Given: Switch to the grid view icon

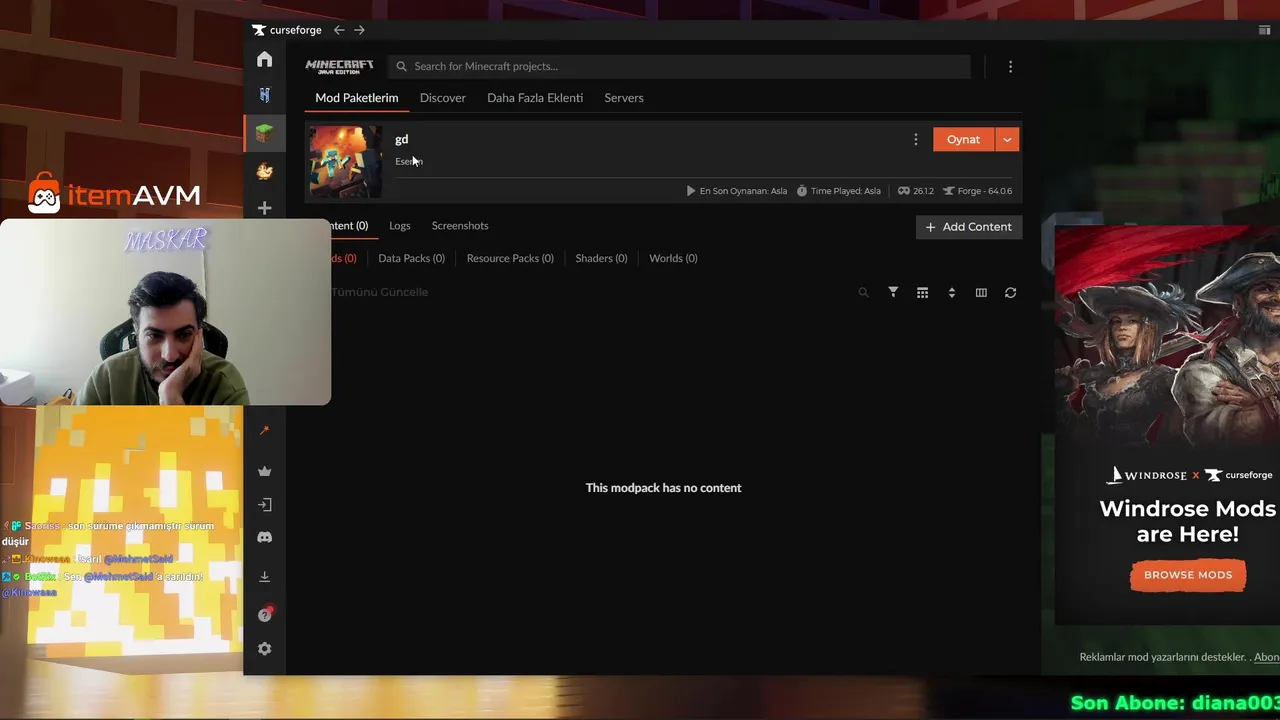Looking at the screenshot, I should pyautogui.click(x=922, y=293).
